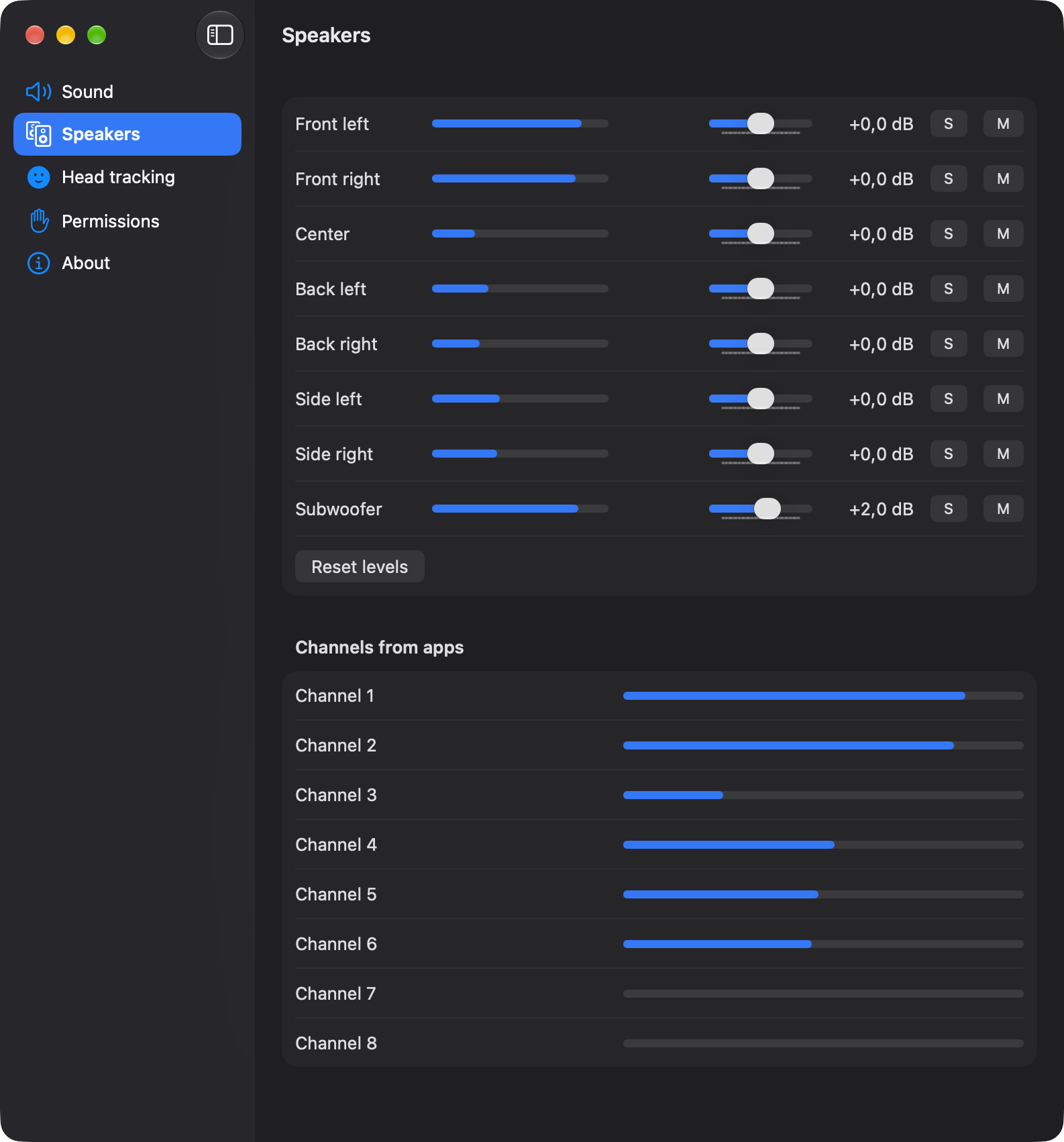Click the Reset levels button

pyautogui.click(x=360, y=566)
